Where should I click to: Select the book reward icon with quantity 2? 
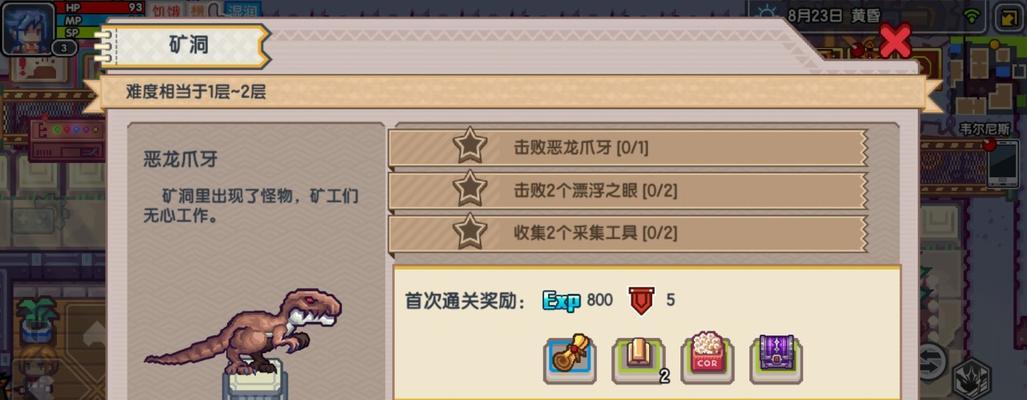click(x=639, y=359)
